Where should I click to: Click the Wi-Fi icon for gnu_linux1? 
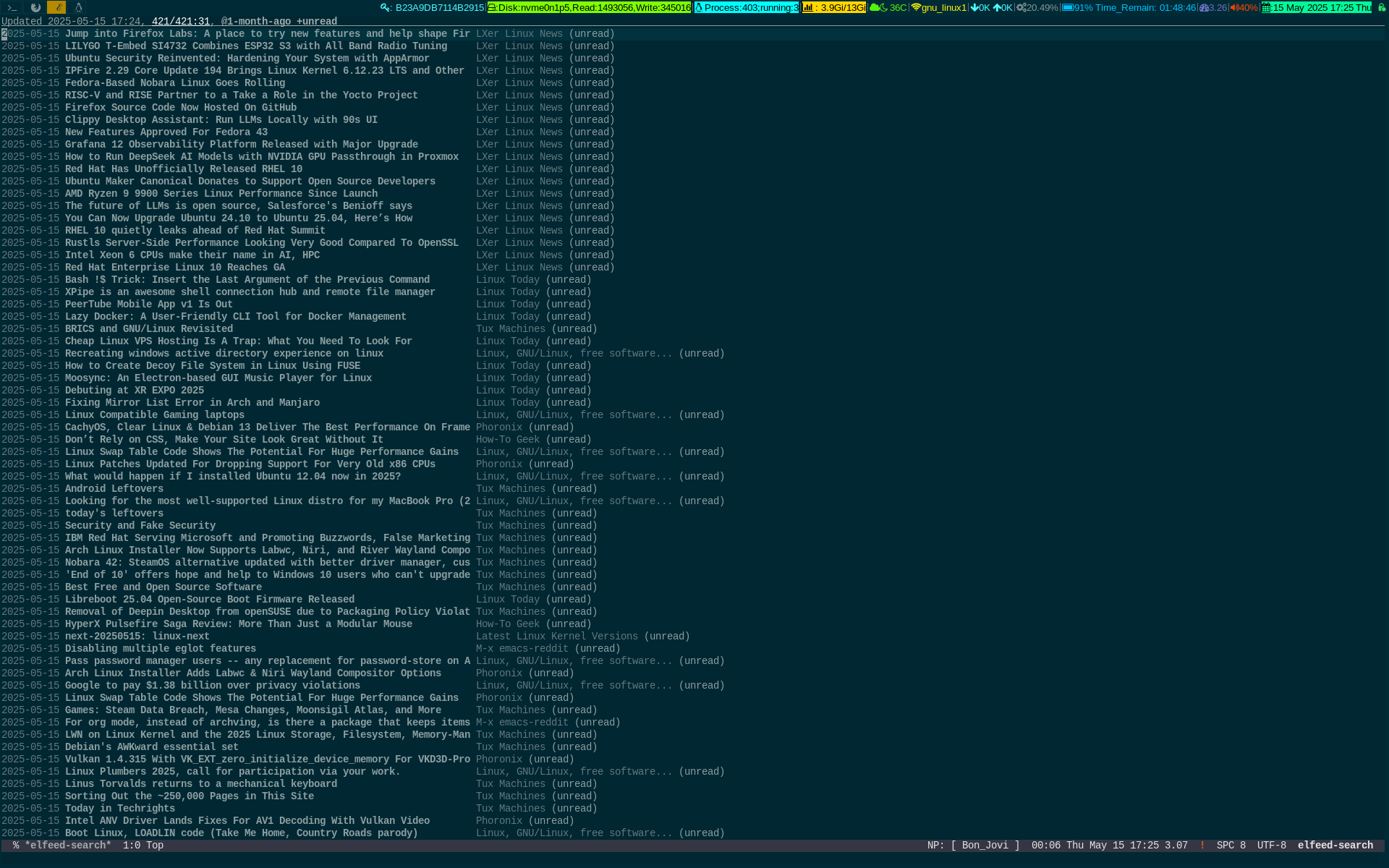(916, 8)
